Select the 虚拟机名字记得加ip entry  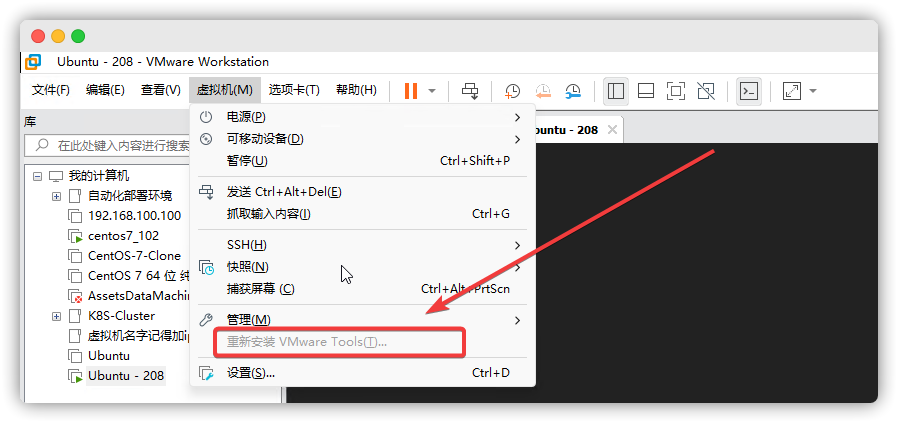[139, 336]
